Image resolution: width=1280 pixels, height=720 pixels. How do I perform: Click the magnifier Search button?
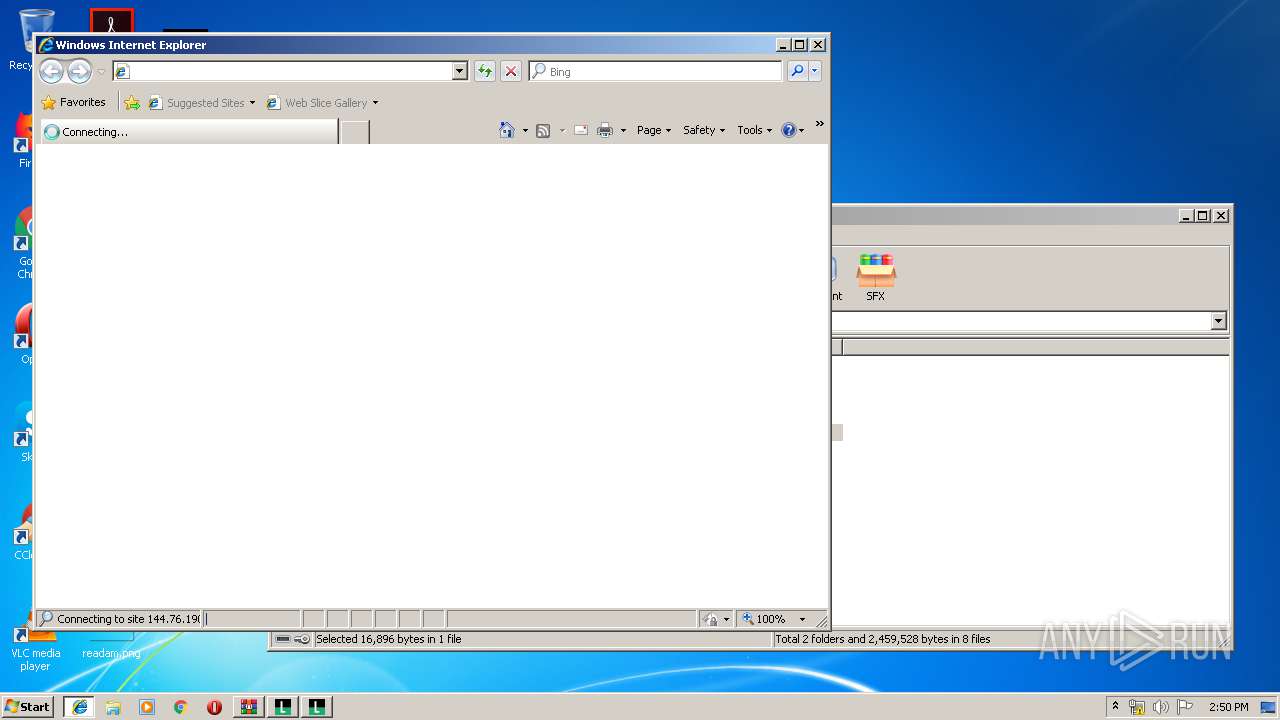coord(797,71)
